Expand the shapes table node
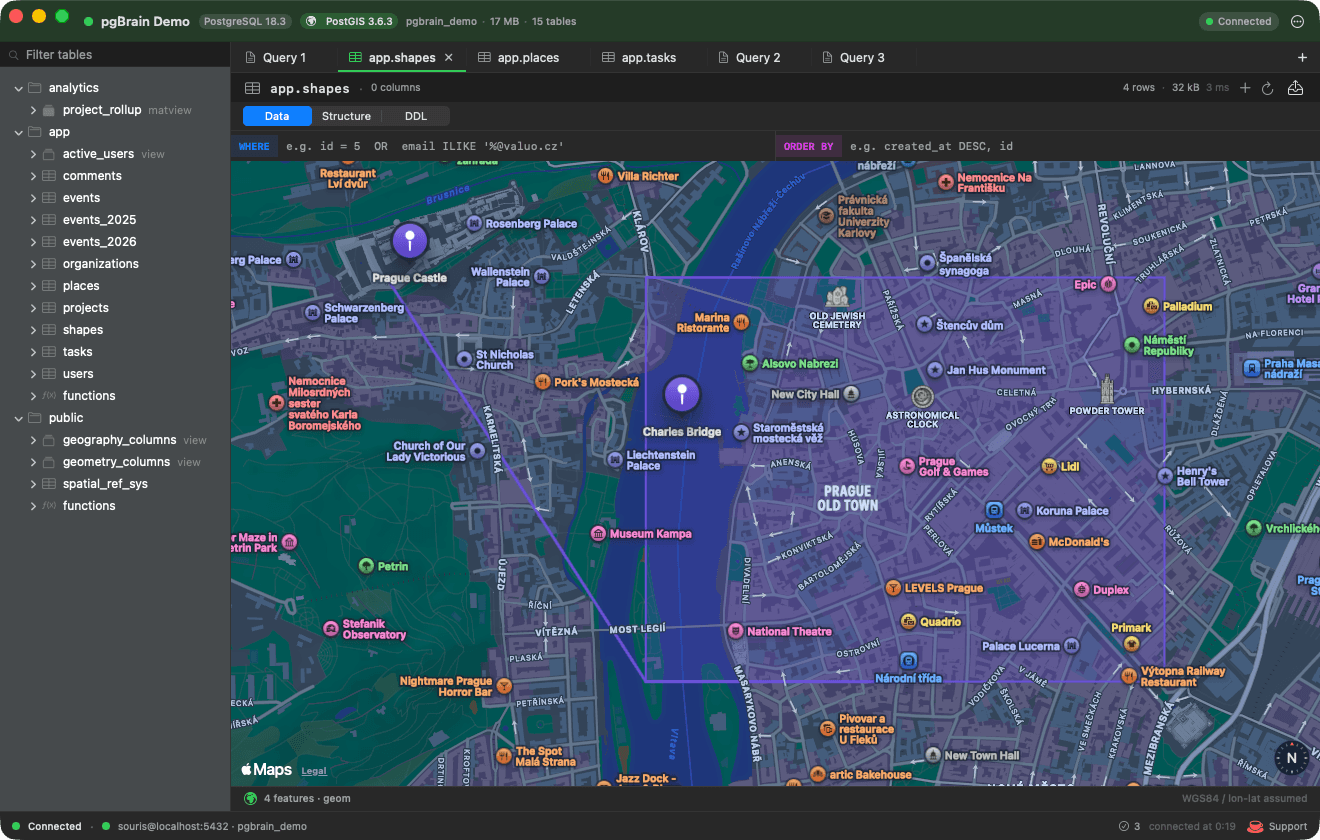Image resolution: width=1320 pixels, height=840 pixels. pyautogui.click(x=33, y=330)
